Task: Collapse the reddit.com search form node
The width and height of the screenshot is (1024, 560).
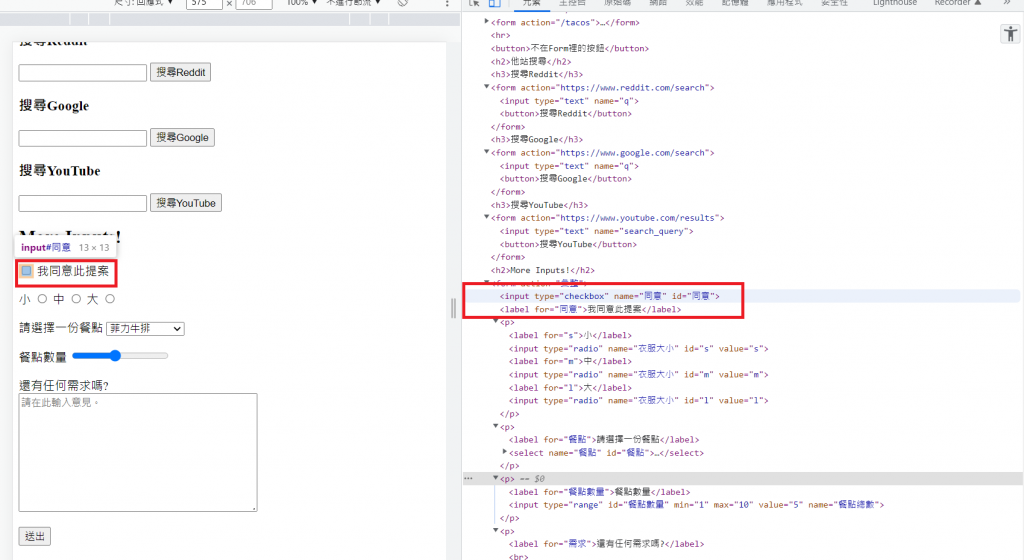Action: tap(487, 87)
